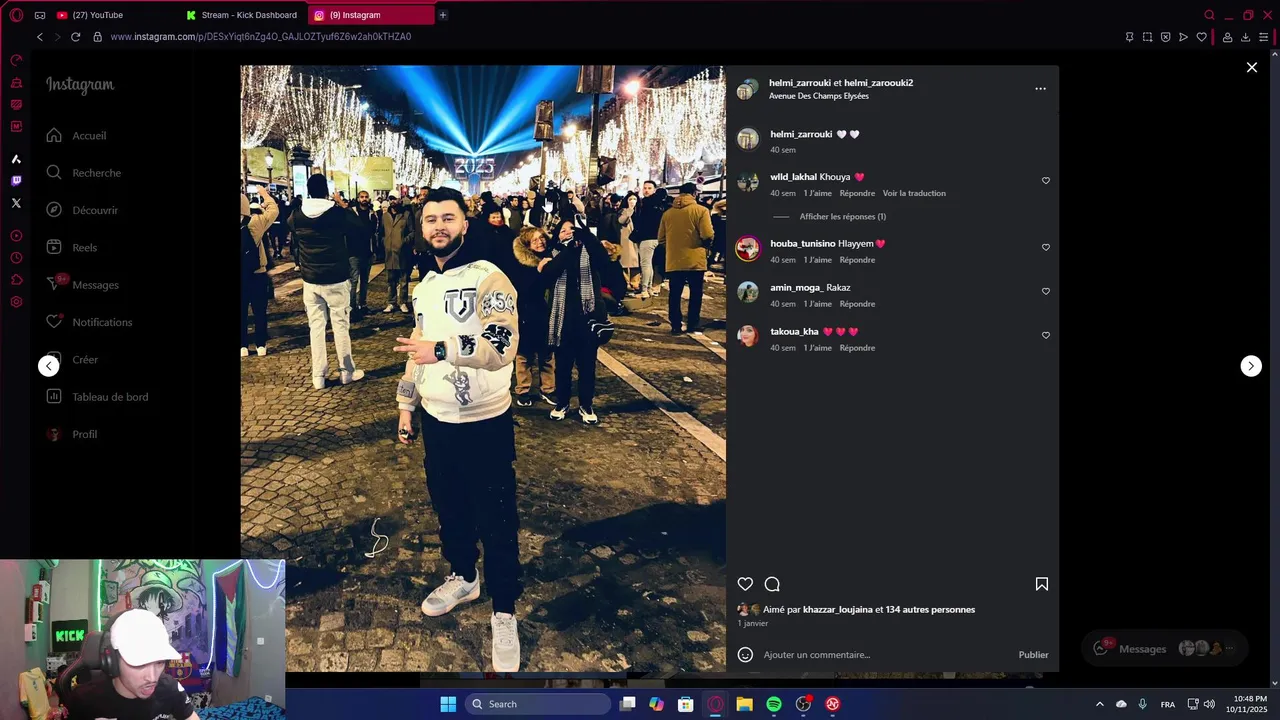Open the Windows Start menu

coord(448,704)
